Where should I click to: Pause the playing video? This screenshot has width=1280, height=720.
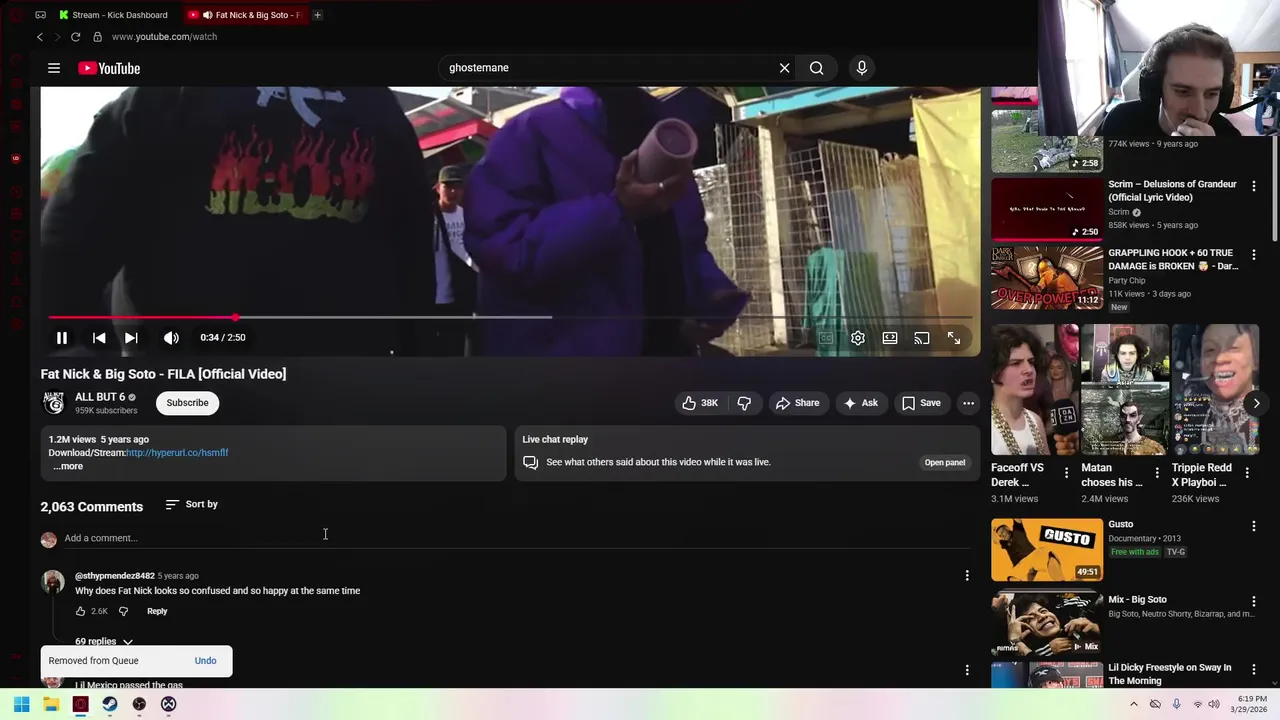[62, 338]
